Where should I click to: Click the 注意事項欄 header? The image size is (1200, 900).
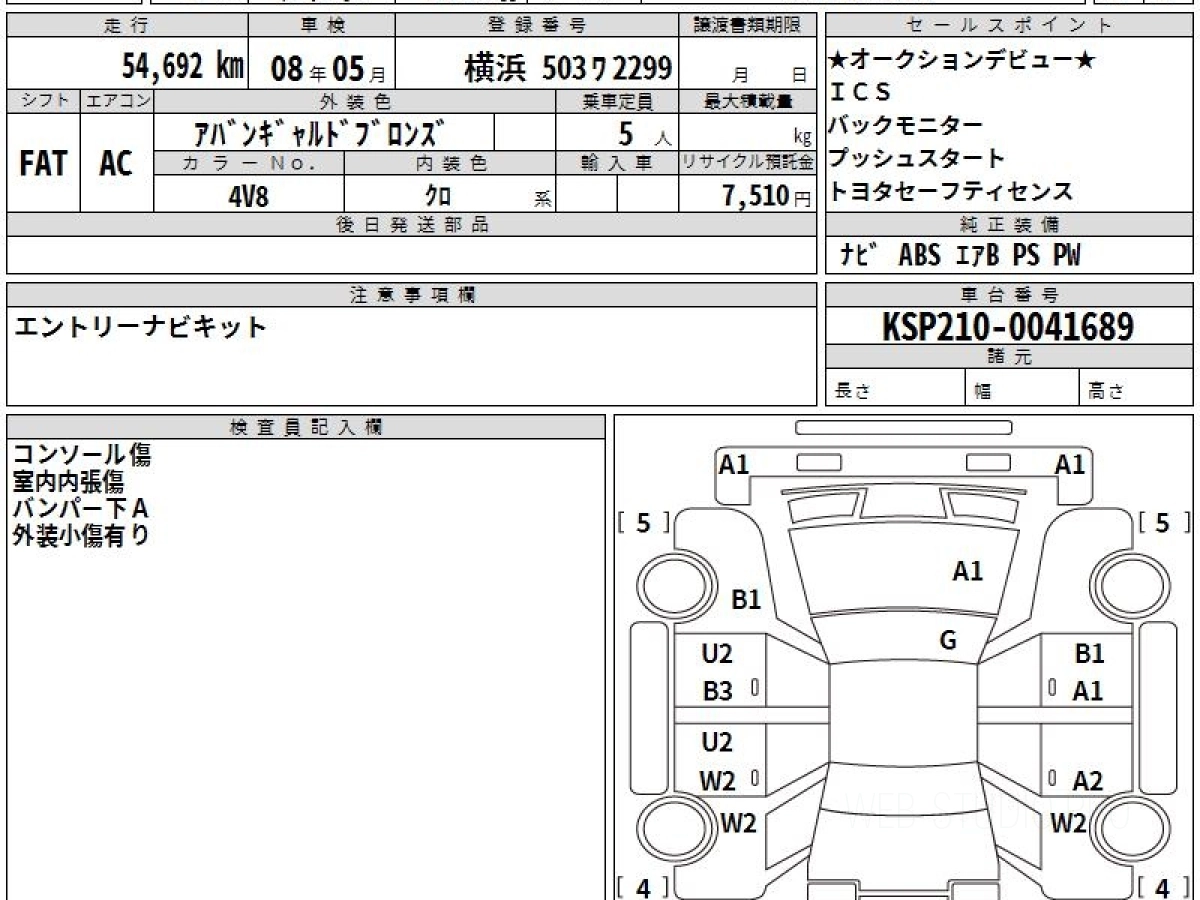411,294
